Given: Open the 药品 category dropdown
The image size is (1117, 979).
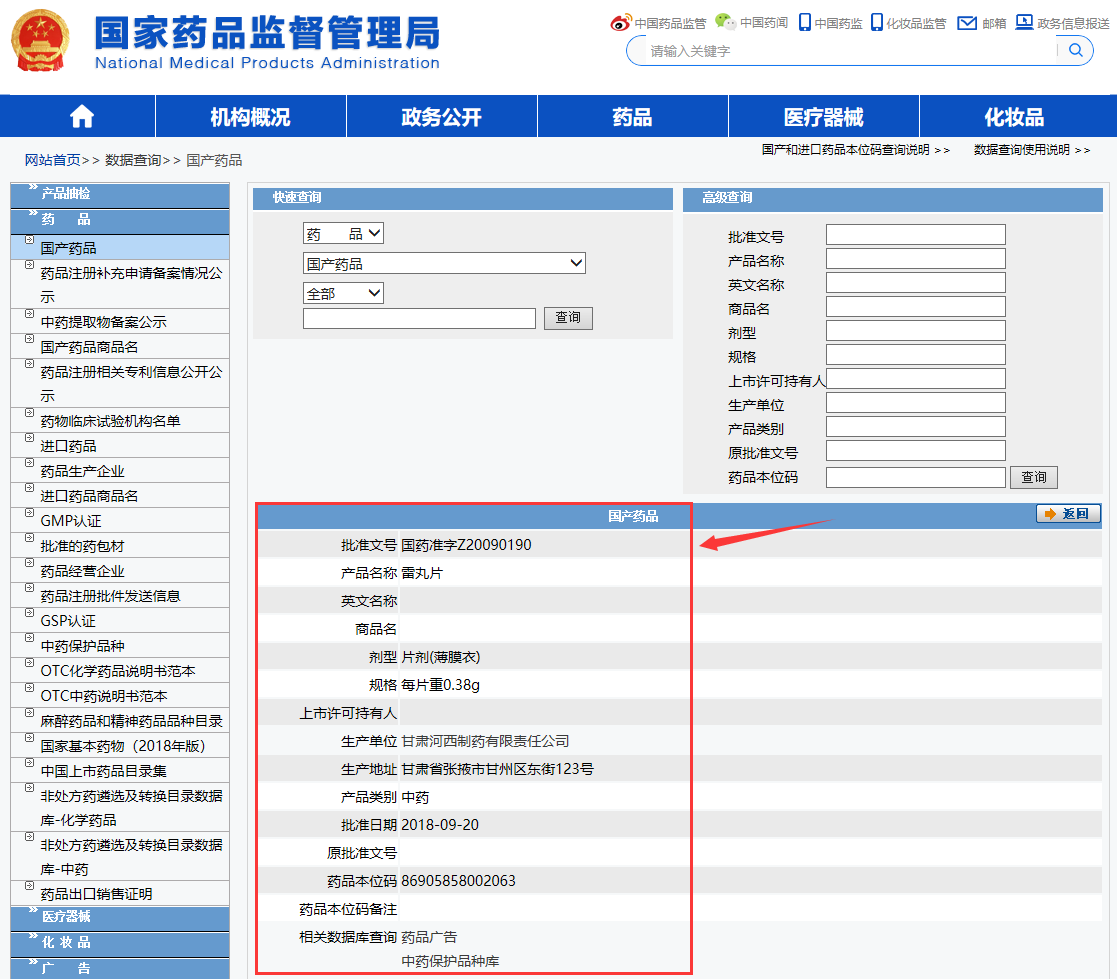Looking at the screenshot, I should (x=343, y=234).
